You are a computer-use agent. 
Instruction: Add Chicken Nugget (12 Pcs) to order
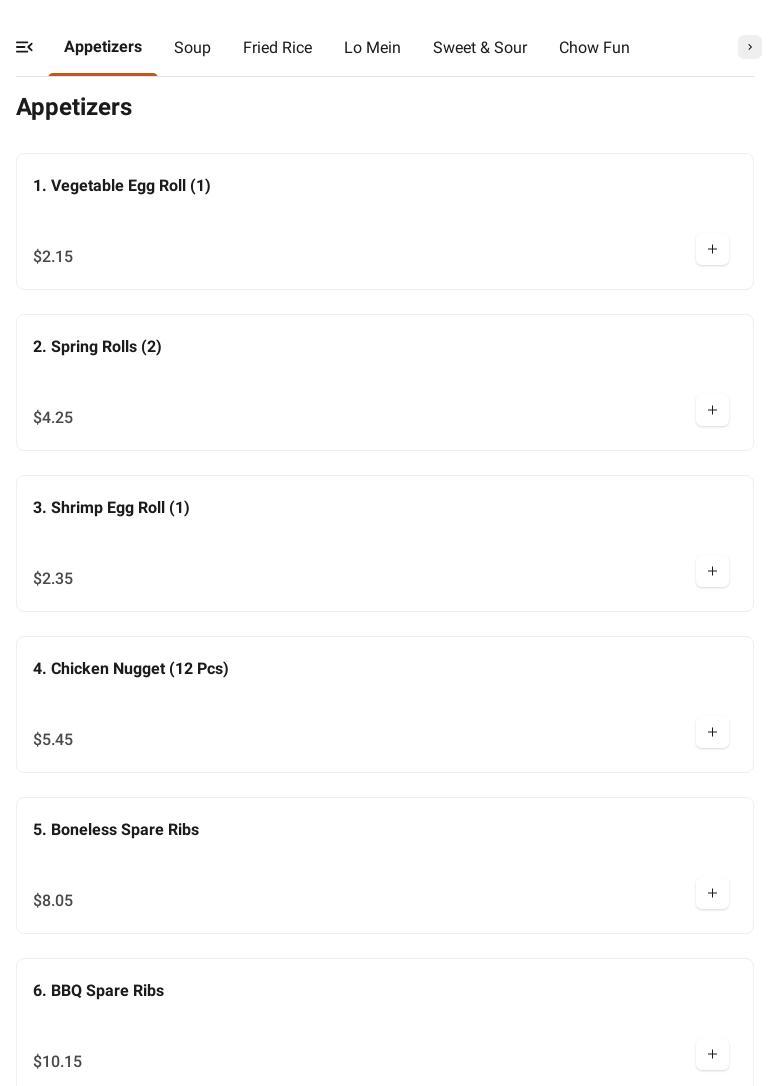[x=712, y=733]
